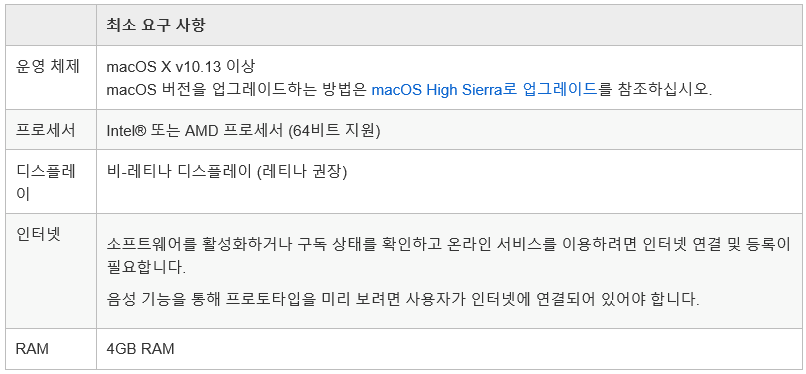
Task: Click the macOS 버전을 업그레이드하는 방법은 text
Action: click(236, 89)
